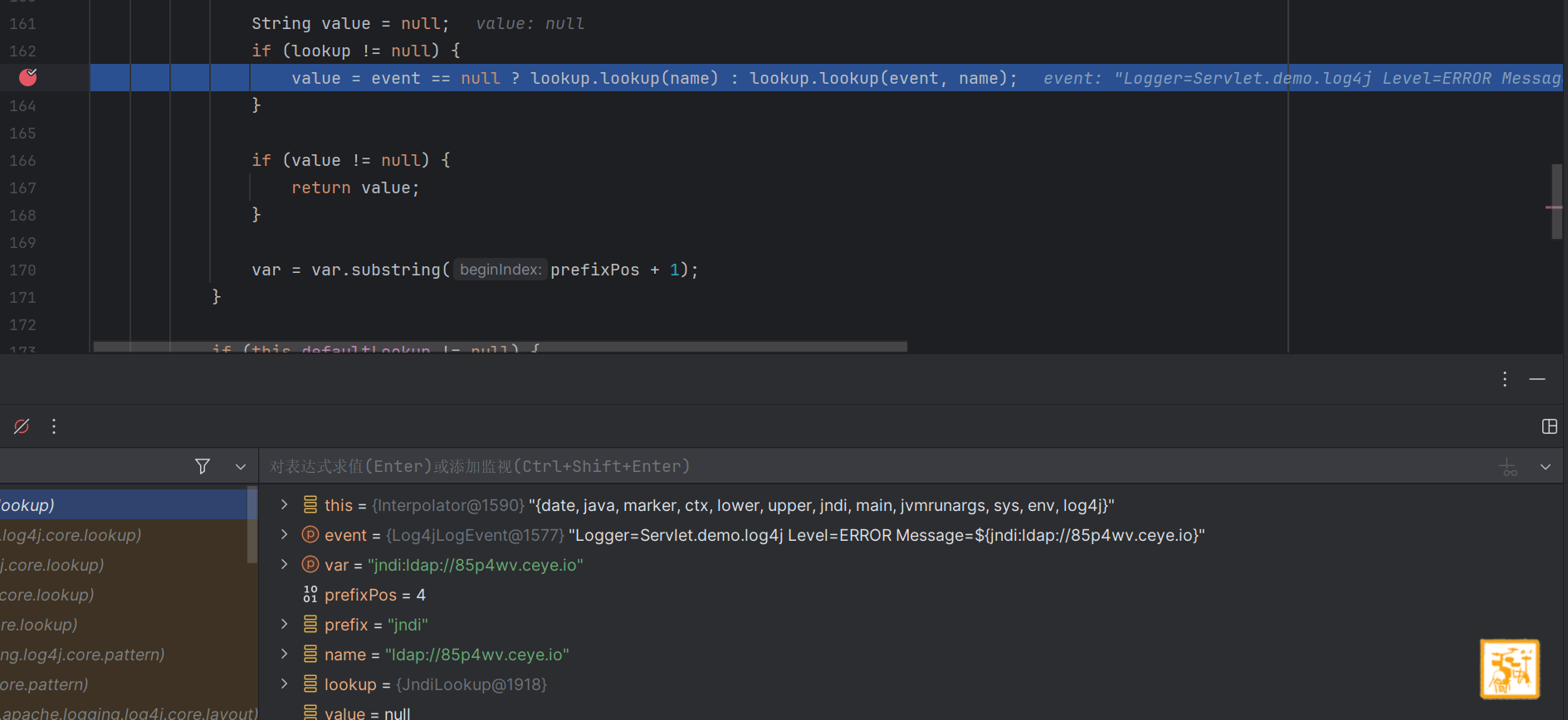This screenshot has width=1568, height=720.
Task: Expand the 'event' Log4jLogEvent variable
Action: pos(284,534)
